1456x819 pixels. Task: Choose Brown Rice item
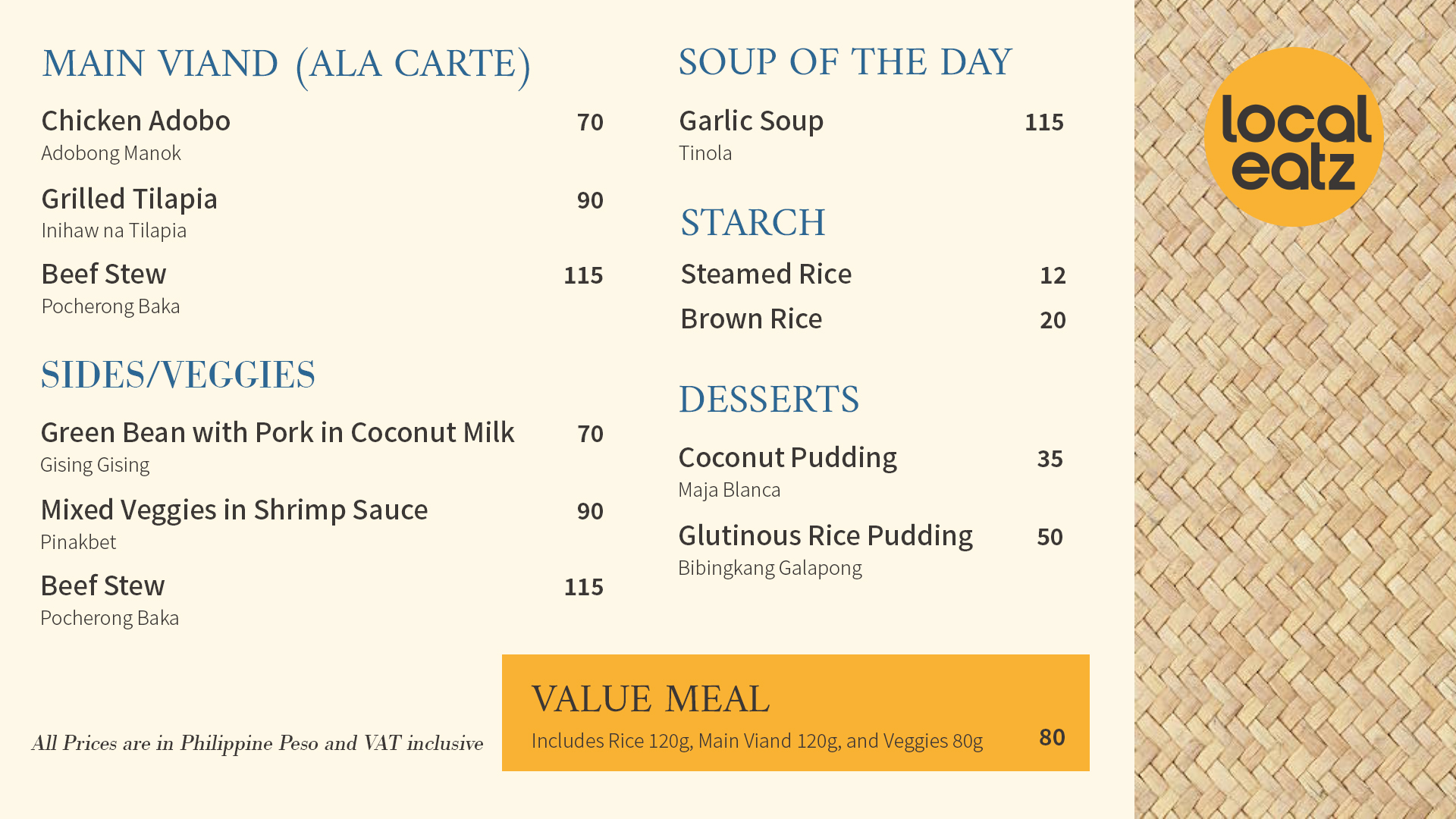751,319
